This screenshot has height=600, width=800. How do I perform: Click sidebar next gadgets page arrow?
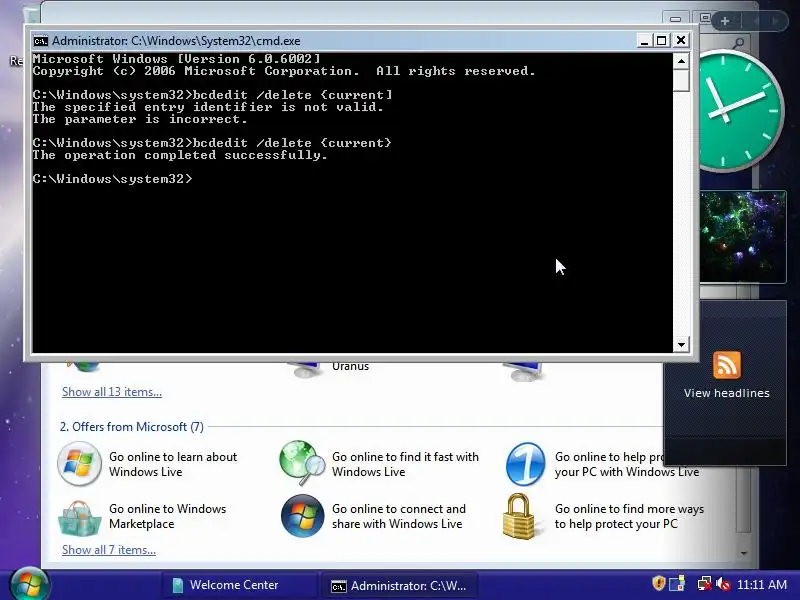point(776,21)
